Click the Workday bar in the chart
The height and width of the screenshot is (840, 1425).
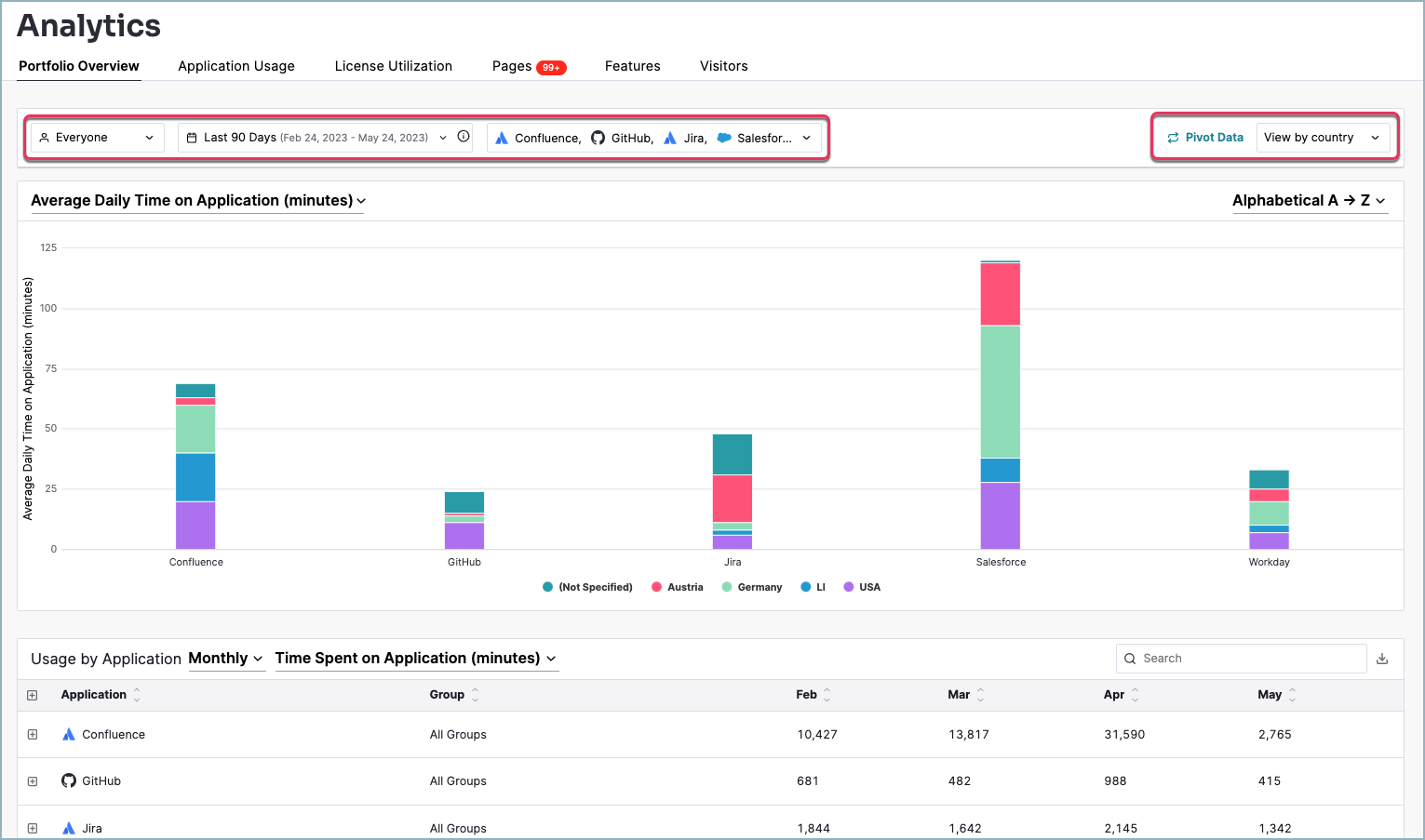point(1269,510)
